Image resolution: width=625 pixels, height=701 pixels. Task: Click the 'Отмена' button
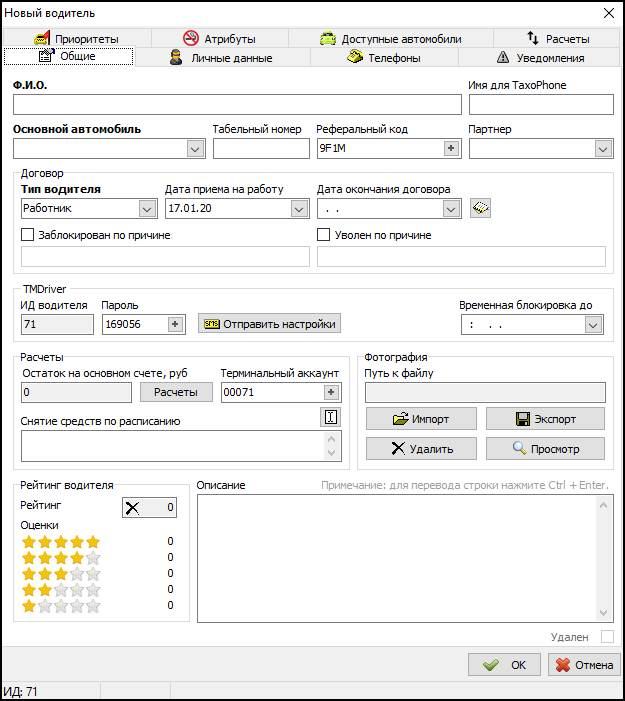click(x=583, y=665)
